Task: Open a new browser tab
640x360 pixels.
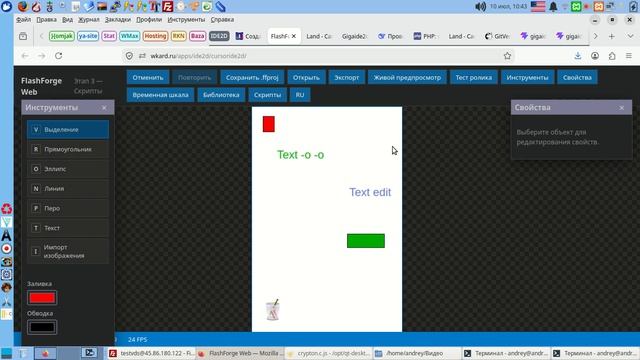Action: [x=611, y=36]
